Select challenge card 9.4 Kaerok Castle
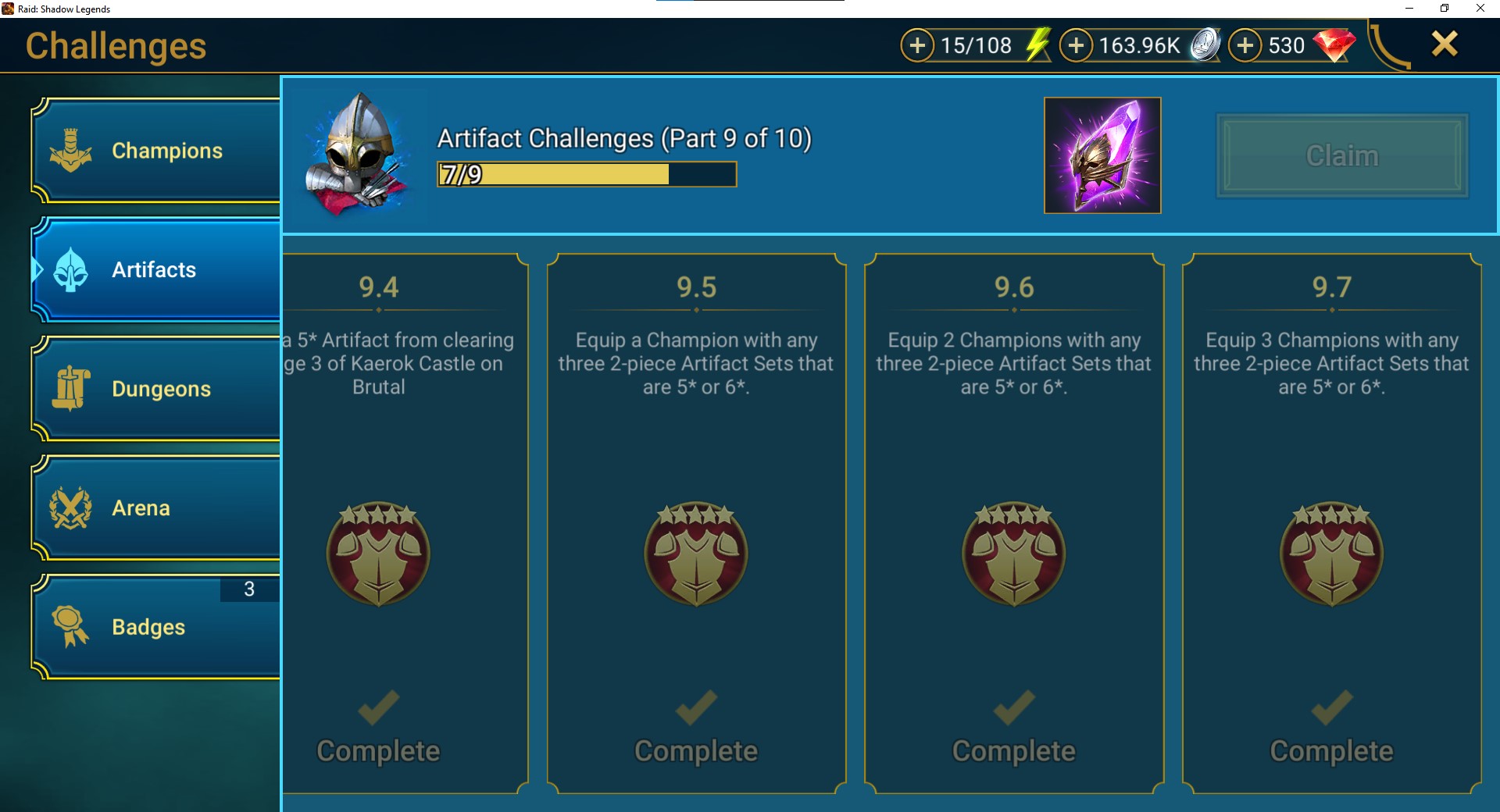This screenshot has height=812, width=1500. click(x=405, y=523)
